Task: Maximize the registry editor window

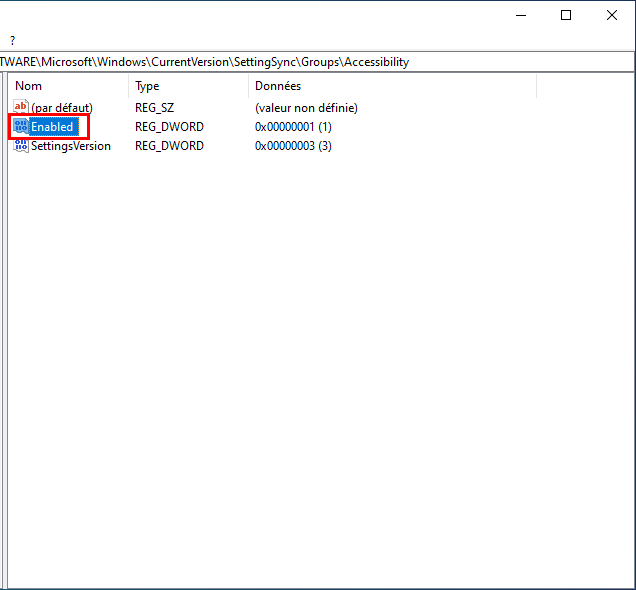Action: [566, 15]
